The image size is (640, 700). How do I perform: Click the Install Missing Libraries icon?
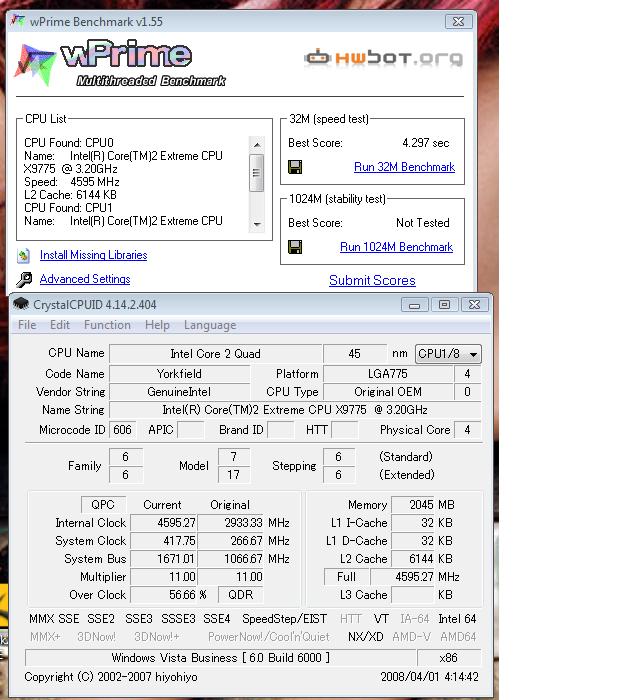click(x=24, y=255)
